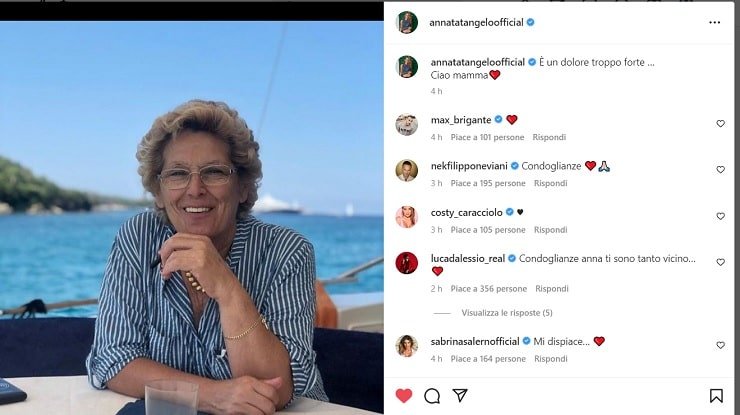Save post with the bookmark icon

pyautogui.click(x=716, y=396)
